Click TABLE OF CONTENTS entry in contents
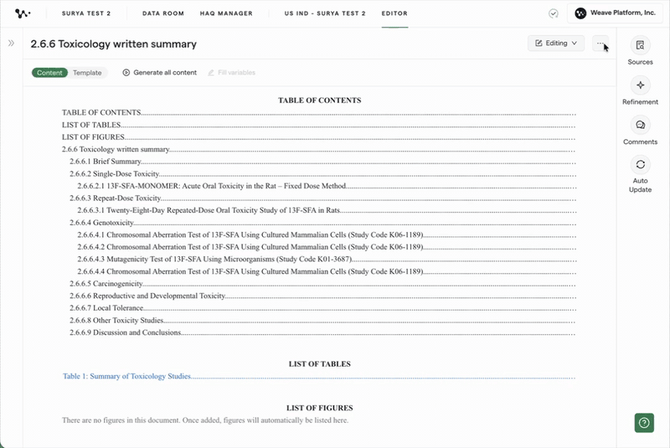The width and height of the screenshot is (670, 448). pos(319,113)
